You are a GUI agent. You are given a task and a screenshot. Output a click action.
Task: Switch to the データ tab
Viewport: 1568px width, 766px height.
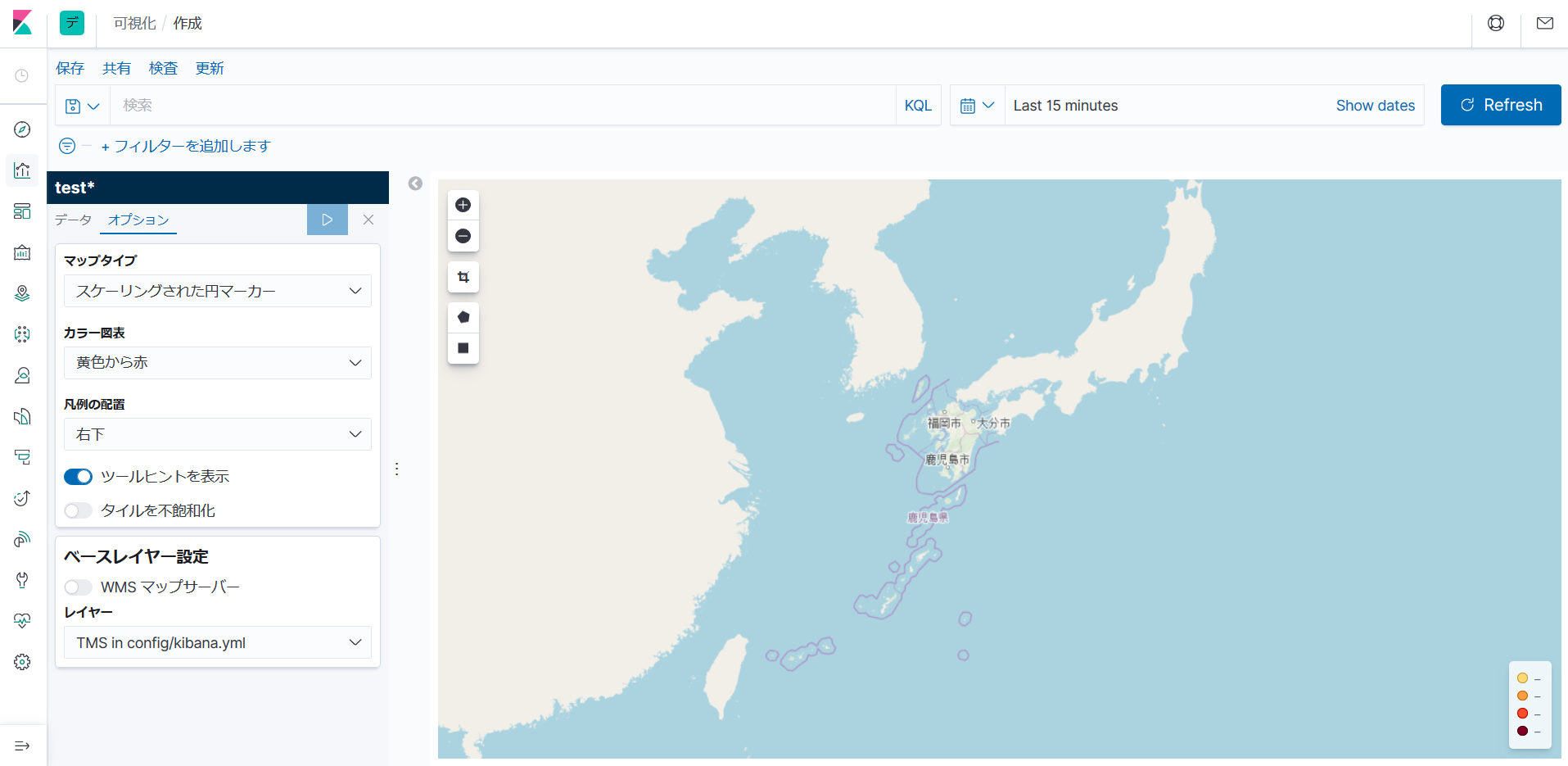point(73,220)
